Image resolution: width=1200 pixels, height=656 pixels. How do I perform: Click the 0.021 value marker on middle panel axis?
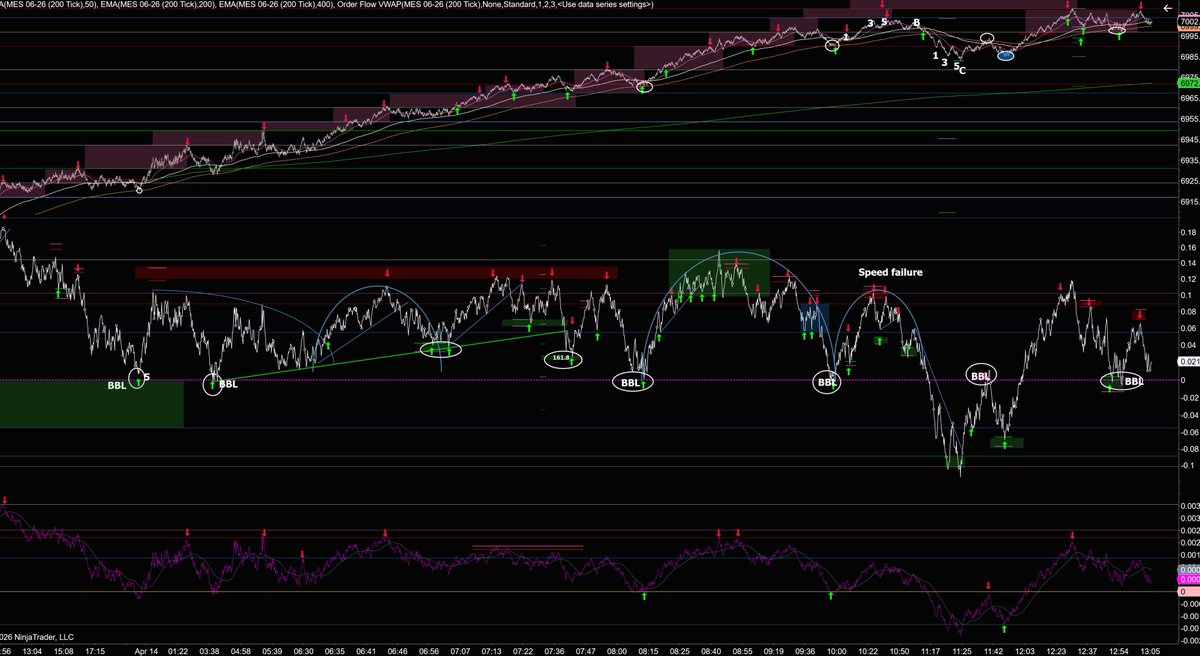(x=1188, y=361)
